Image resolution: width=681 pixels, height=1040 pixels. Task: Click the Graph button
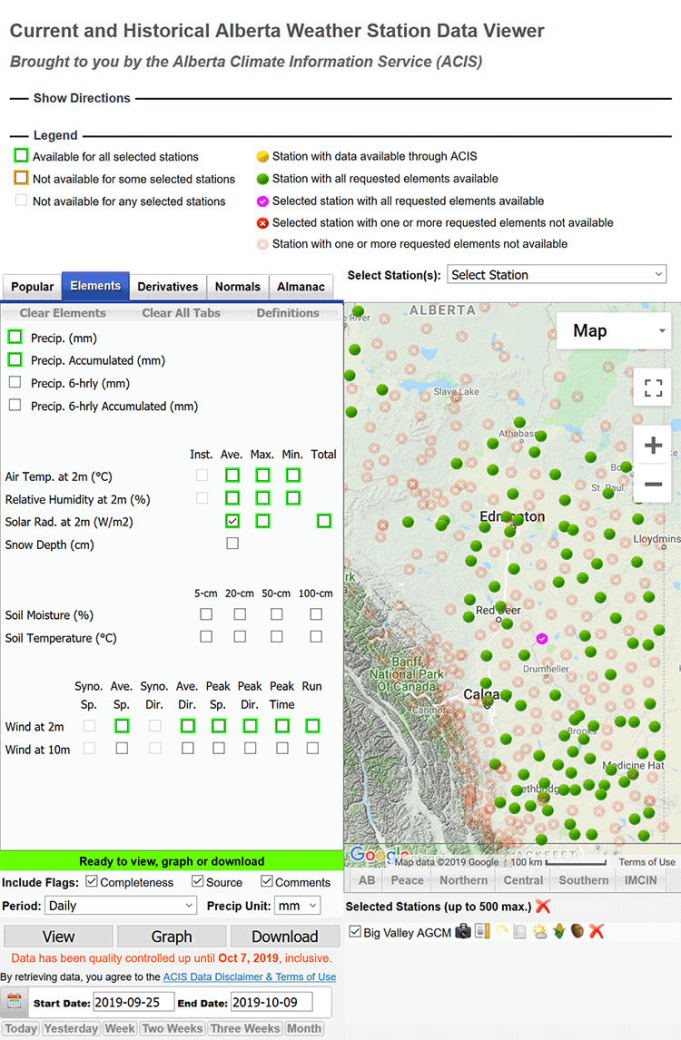(x=171, y=937)
